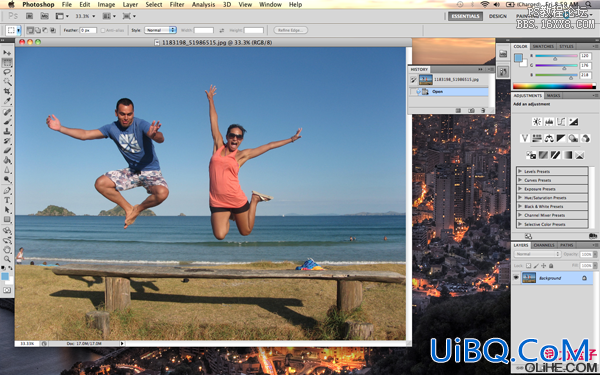Toggle visibility of Background layer

516,278
